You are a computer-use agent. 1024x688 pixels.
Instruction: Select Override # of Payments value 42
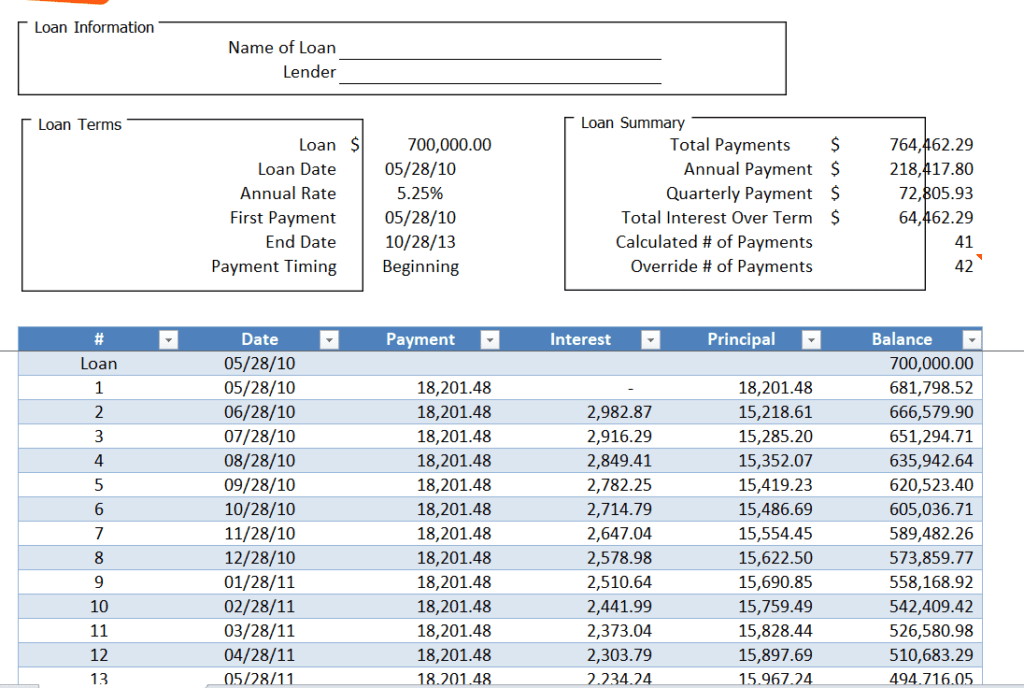coord(964,266)
